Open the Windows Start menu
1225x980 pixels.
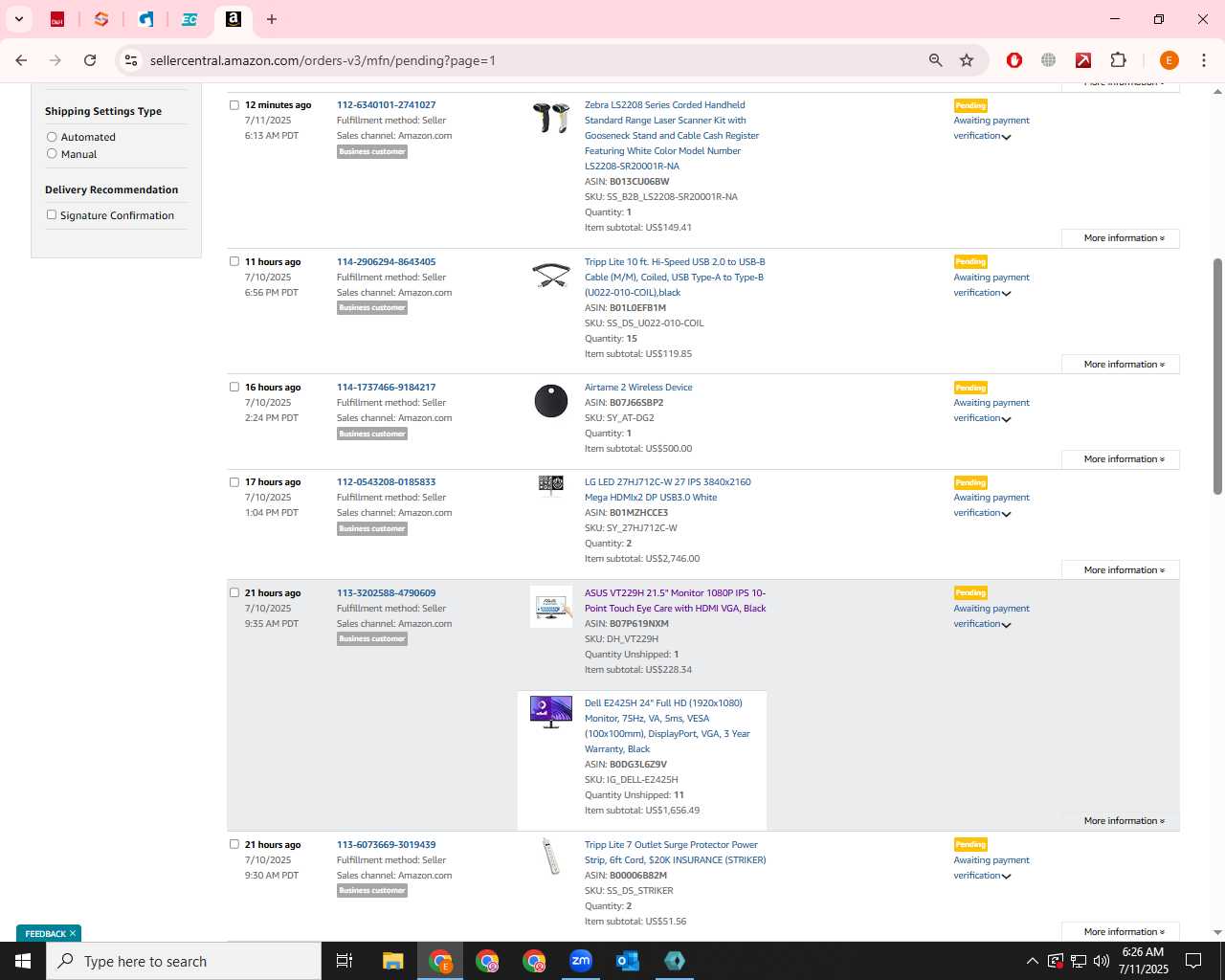[x=23, y=961]
